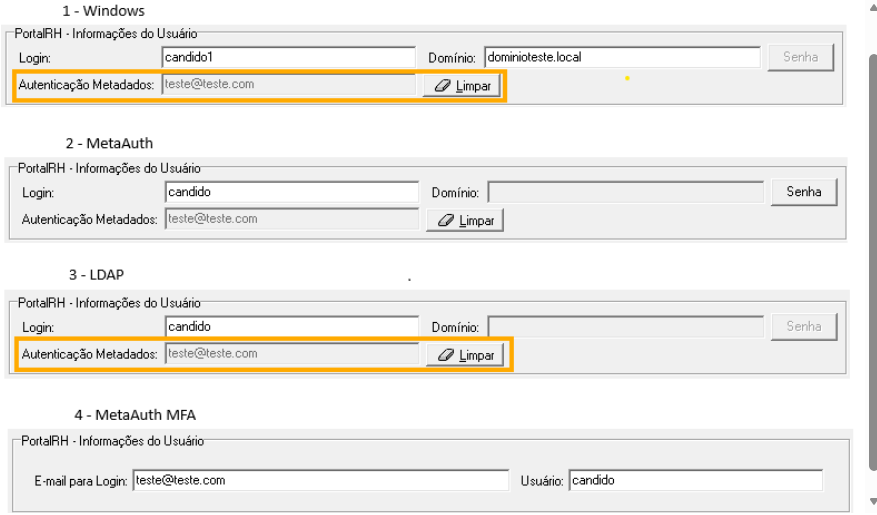Select the Login field in LDAP section

tap(291, 326)
